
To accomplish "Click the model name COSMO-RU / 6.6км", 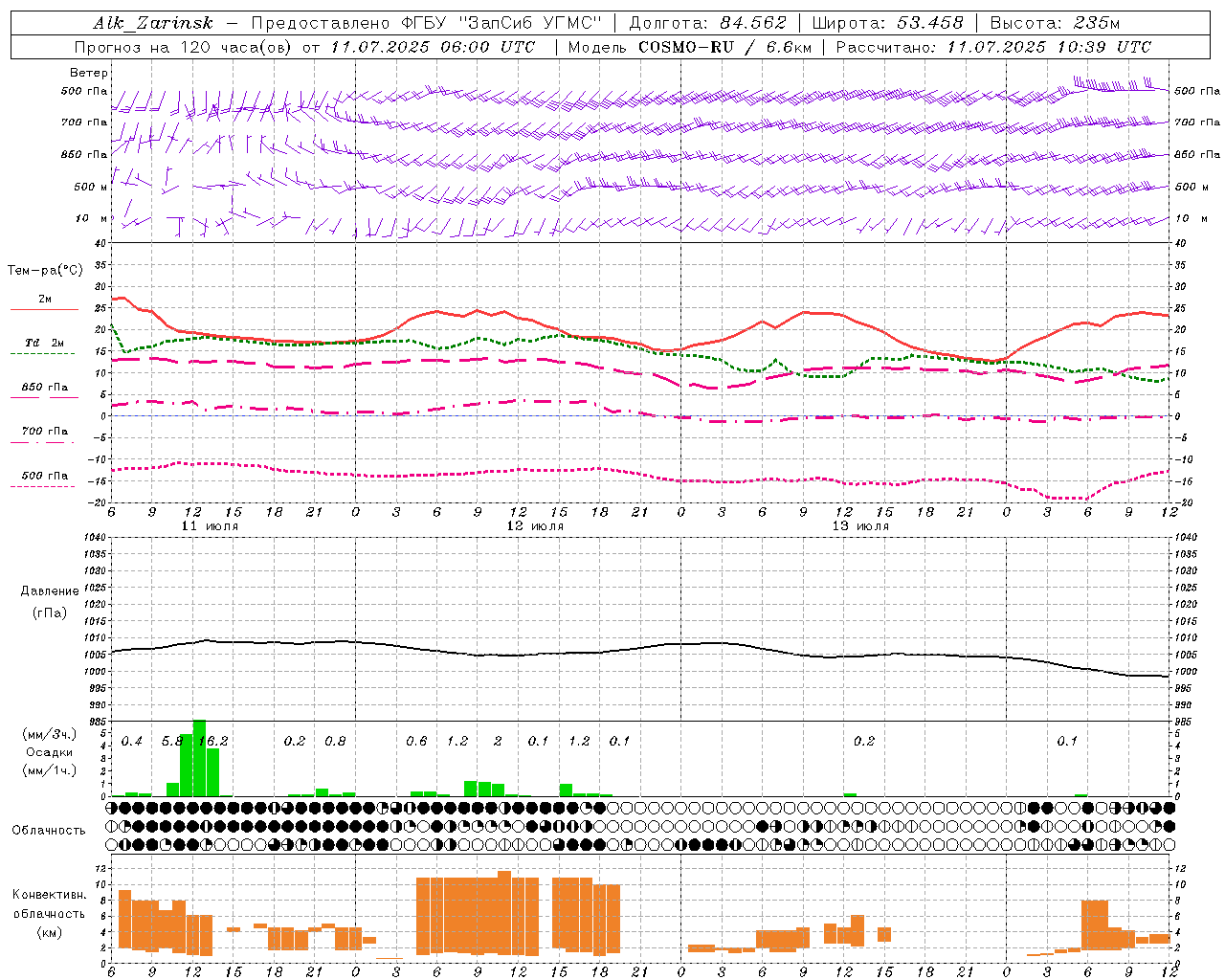I will pyautogui.click(x=724, y=47).
